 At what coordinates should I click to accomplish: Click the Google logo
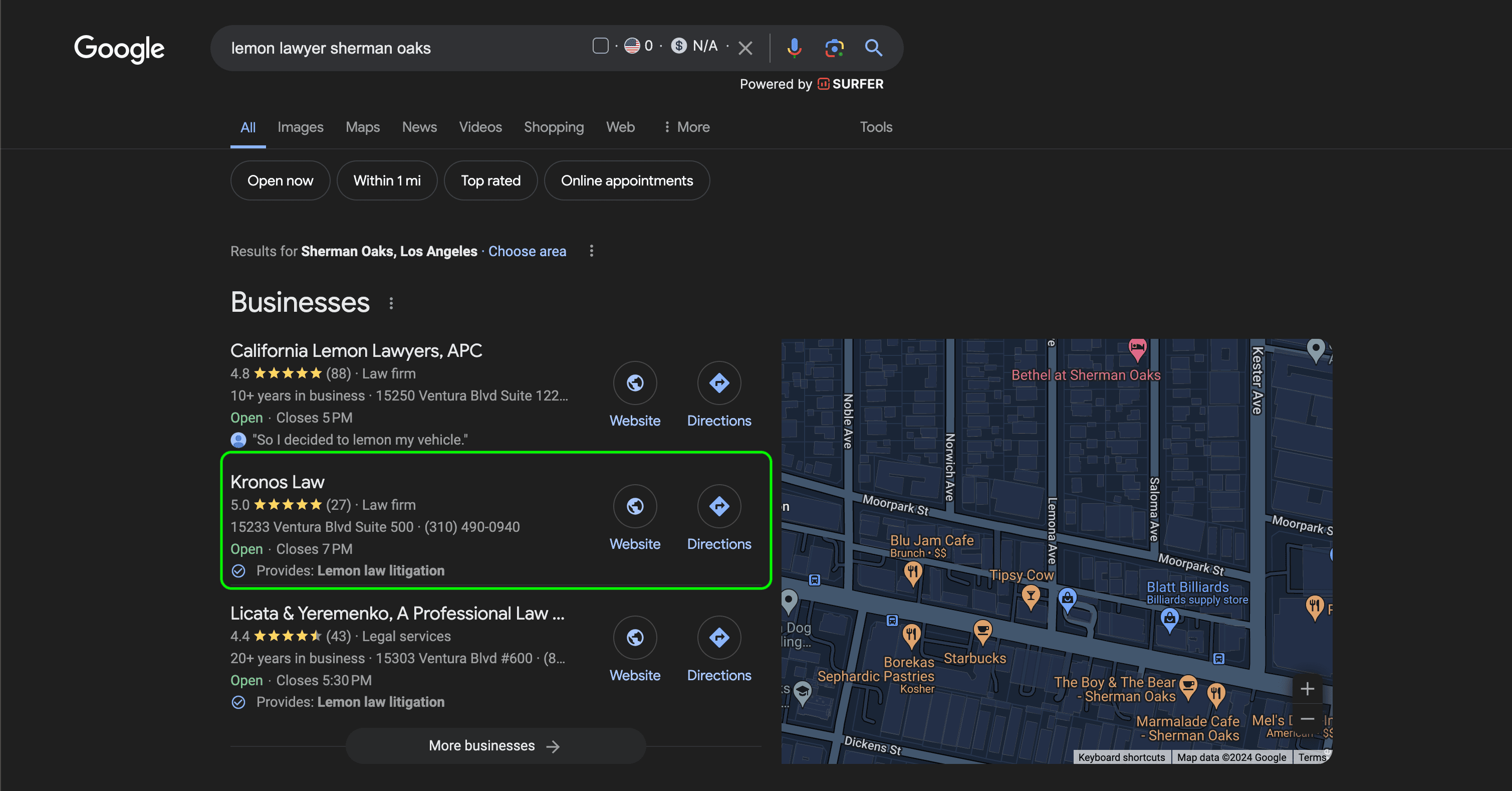[119, 49]
